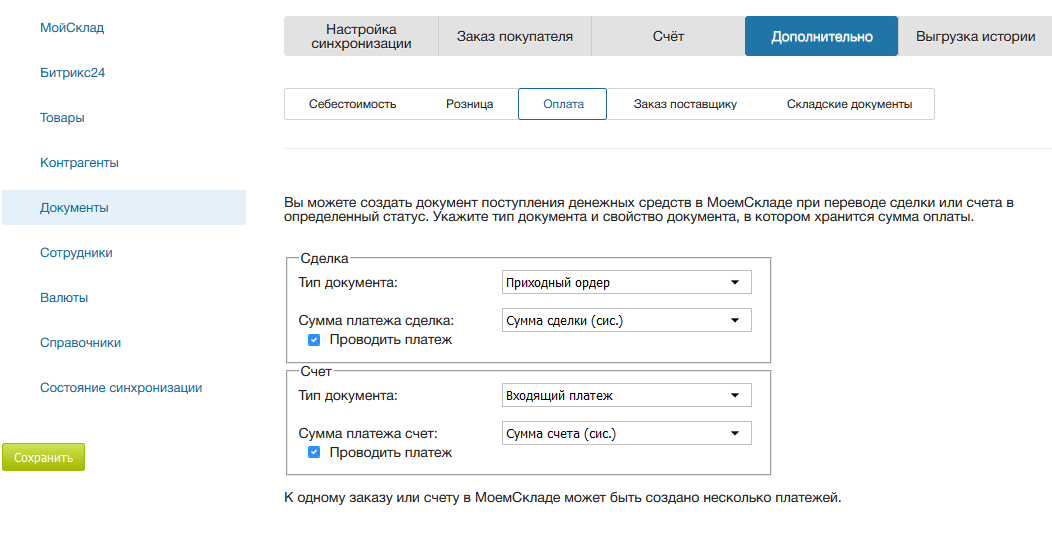Screen dimensions: 1052x550
Task: Switch to 'Заказ поставщику' sub-tab
Action: [x=685, y=104]
